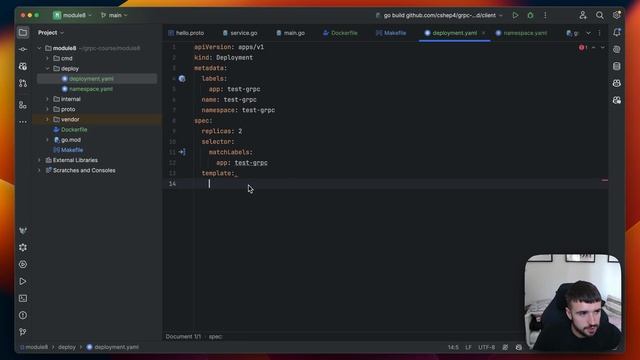
Task: Open the Code With Me icon
Action: tap(583, 16)
